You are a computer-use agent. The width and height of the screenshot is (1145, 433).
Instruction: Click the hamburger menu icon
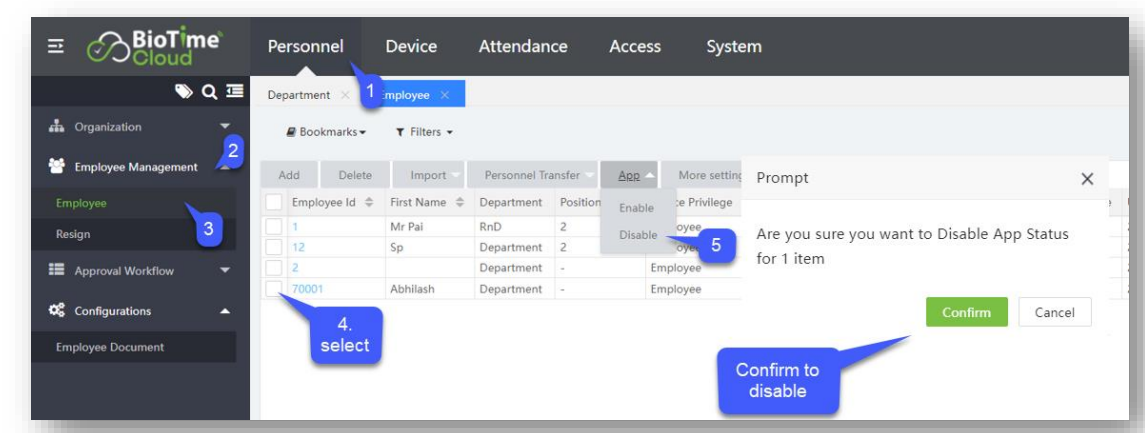click(x=56, y=47)
